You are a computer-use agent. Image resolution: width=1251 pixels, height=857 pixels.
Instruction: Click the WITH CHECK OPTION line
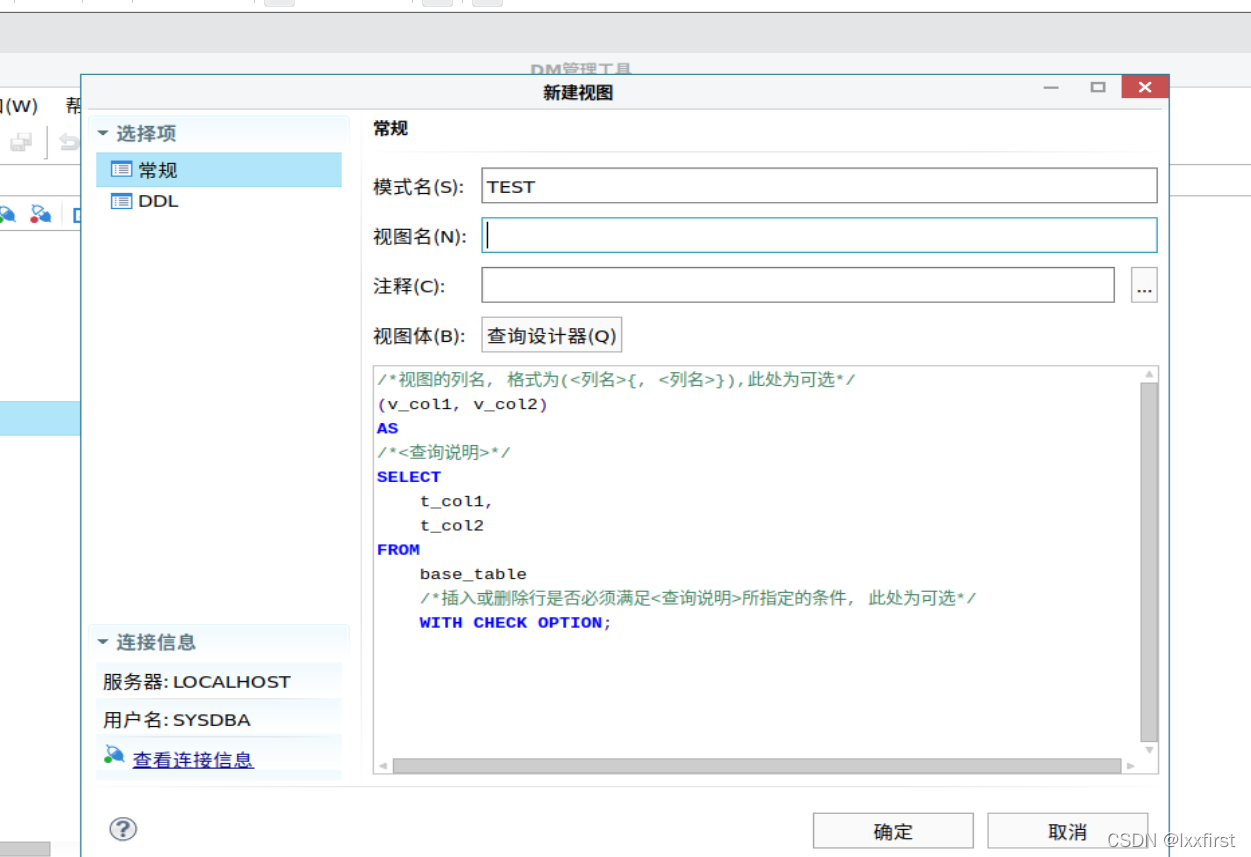(x=515, y=623)
